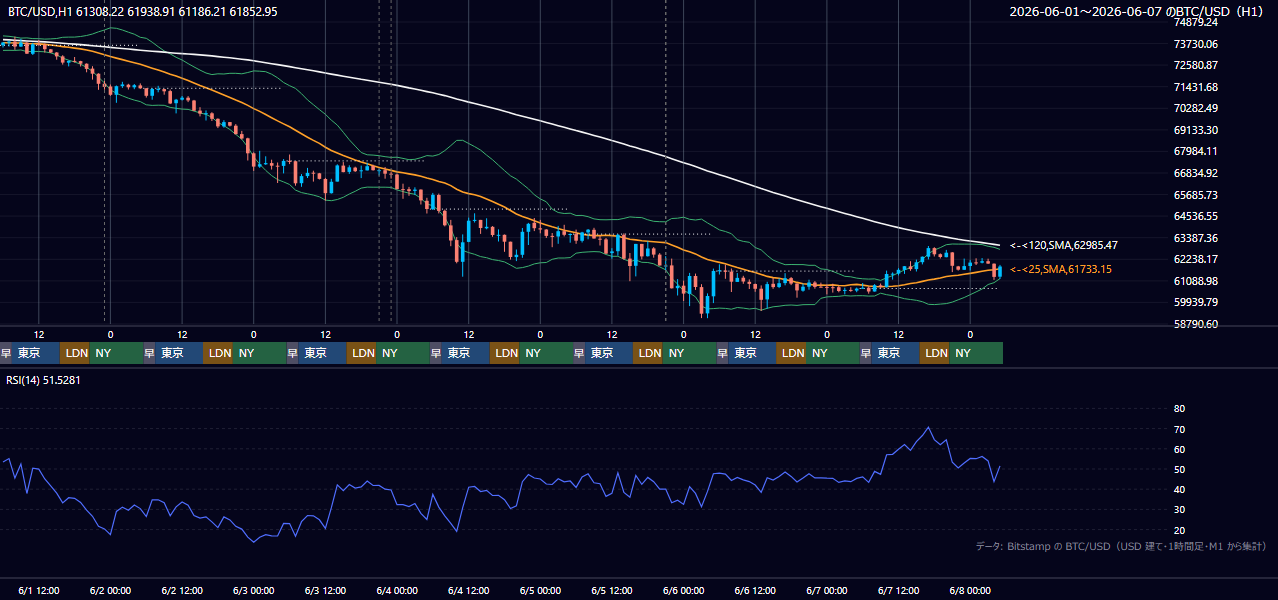Select the 25 SMA label reading 61733.15
This screenshot has width=1278, height=600.
point(1061,269)
